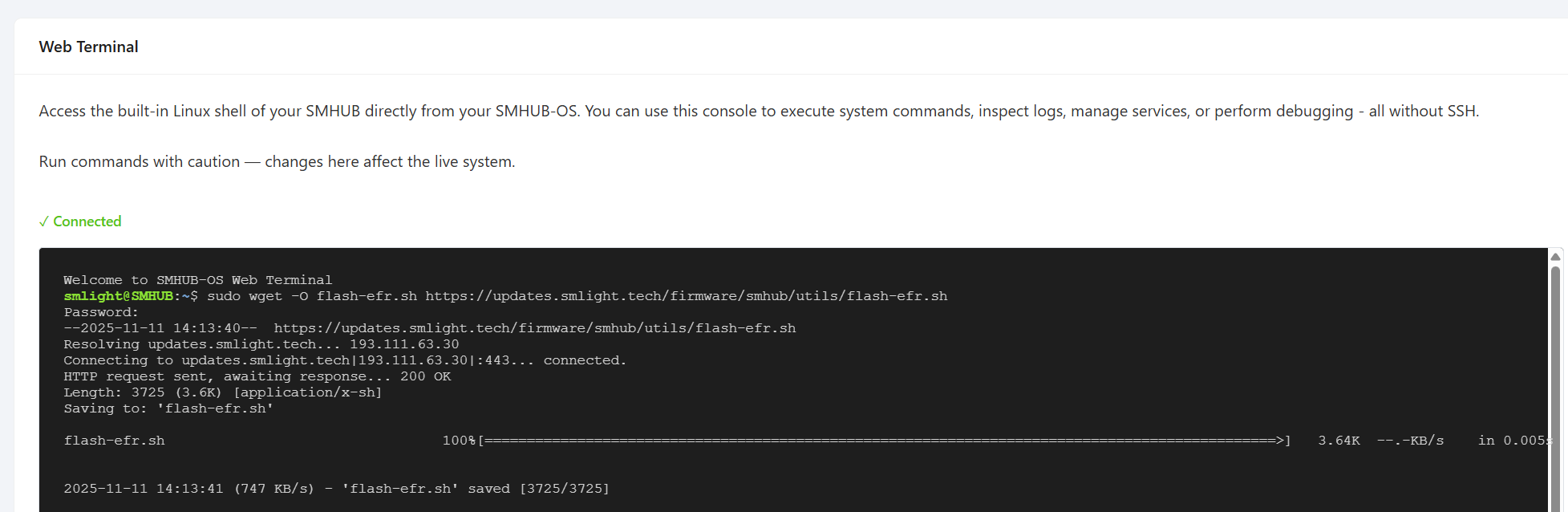This screenshot has width=1568, height=512.
Task: Click the flash-efr.sh URL in the wget command
Action: pos(686,296)
